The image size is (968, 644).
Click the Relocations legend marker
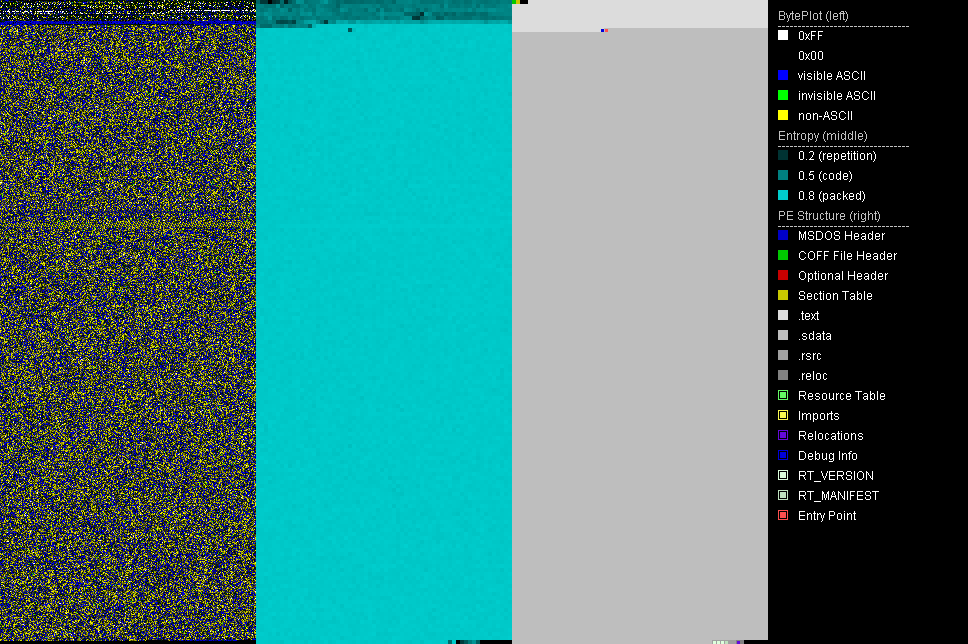783,436
